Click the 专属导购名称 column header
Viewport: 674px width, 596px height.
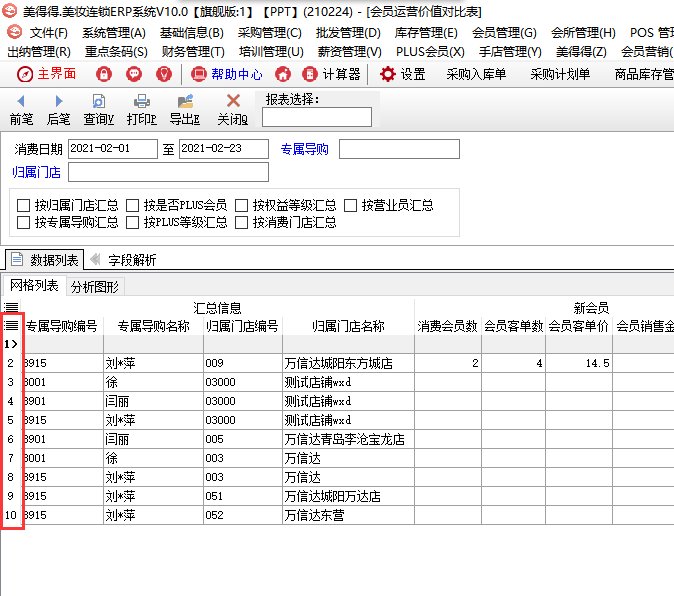153,326
